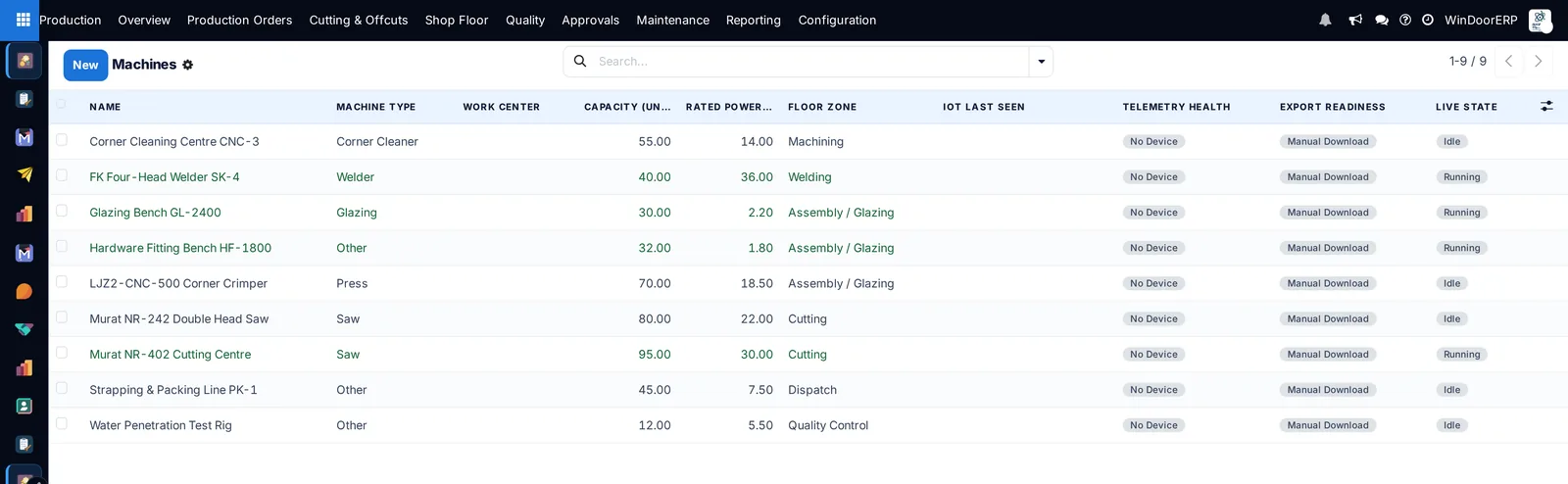The height and width of the screenshot is (484, 1568).
Task: Open the notifications bell
Action: 1325,20
